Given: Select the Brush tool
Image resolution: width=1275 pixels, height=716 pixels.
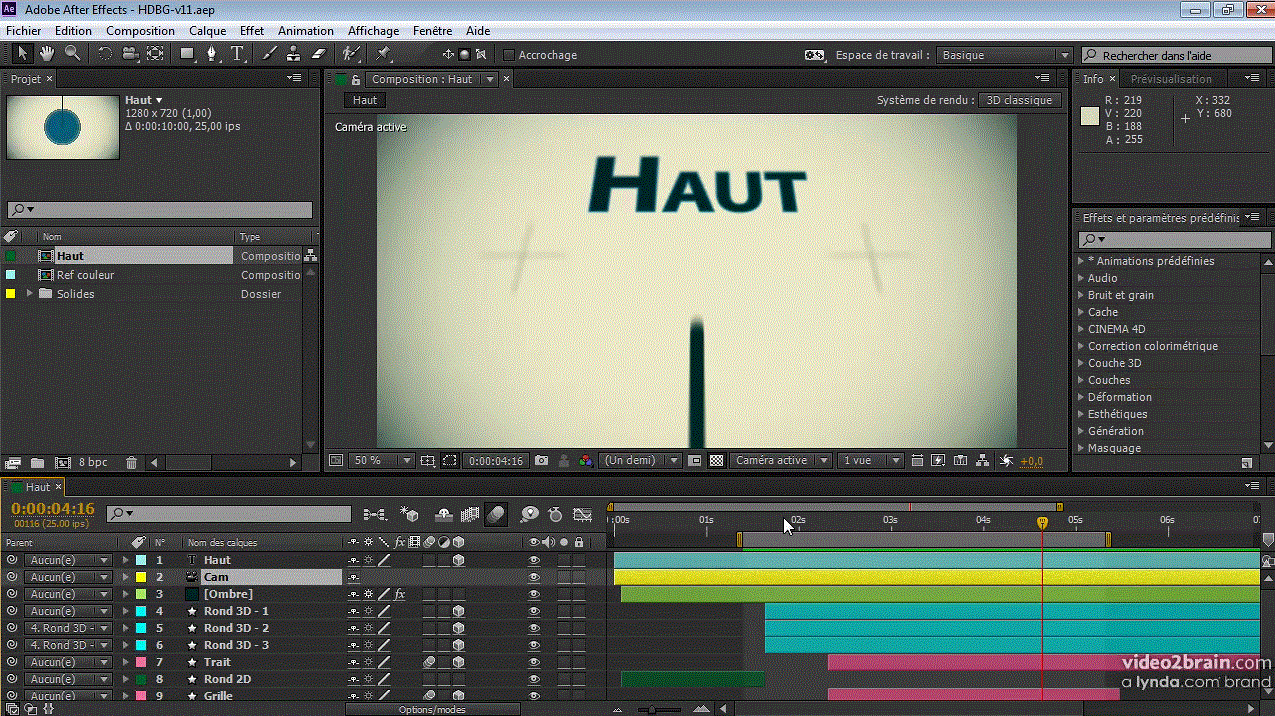Looking at the screenshot, I should click(x=269, y=54).
